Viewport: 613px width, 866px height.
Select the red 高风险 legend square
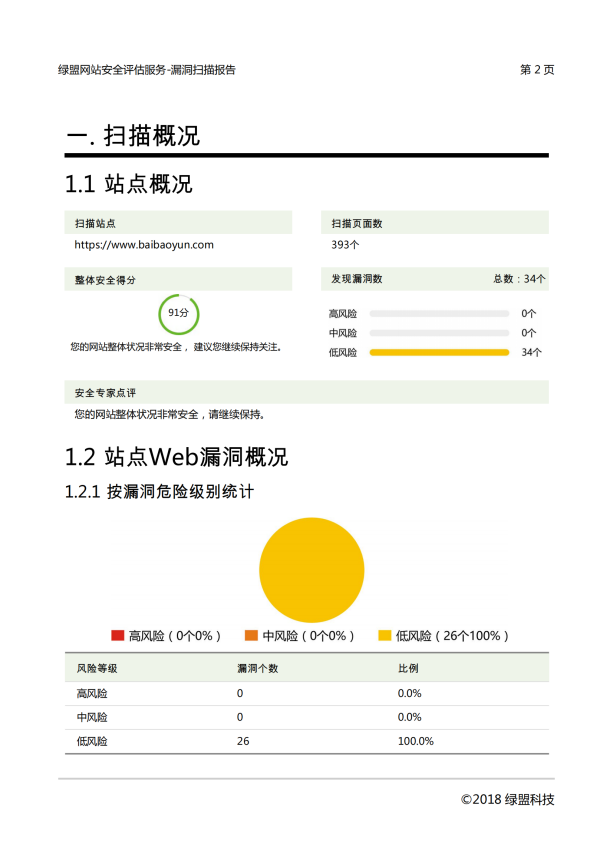click(117, 636)
